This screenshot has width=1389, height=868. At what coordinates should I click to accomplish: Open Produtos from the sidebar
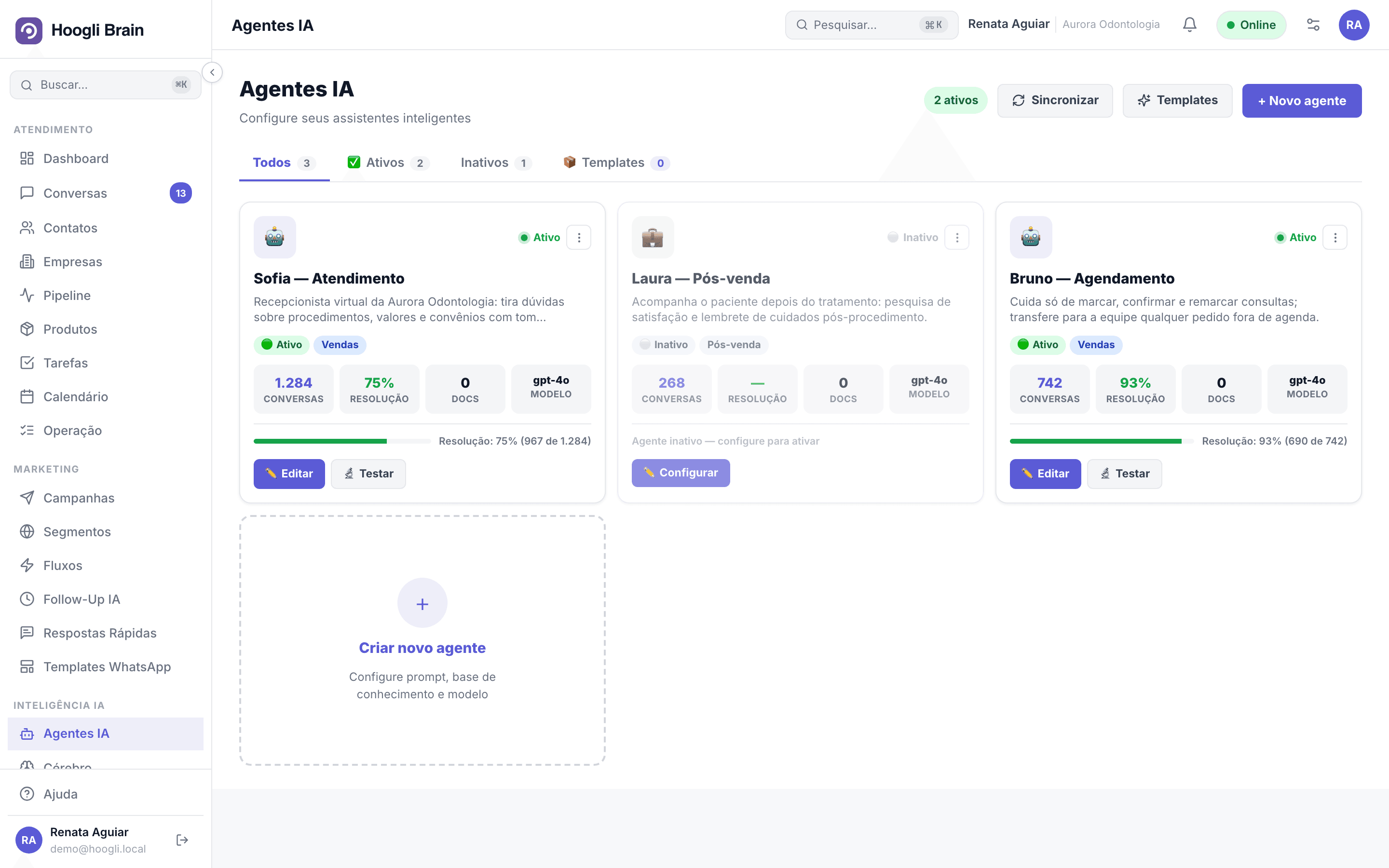pyautogui.click(x=106, y=329)
